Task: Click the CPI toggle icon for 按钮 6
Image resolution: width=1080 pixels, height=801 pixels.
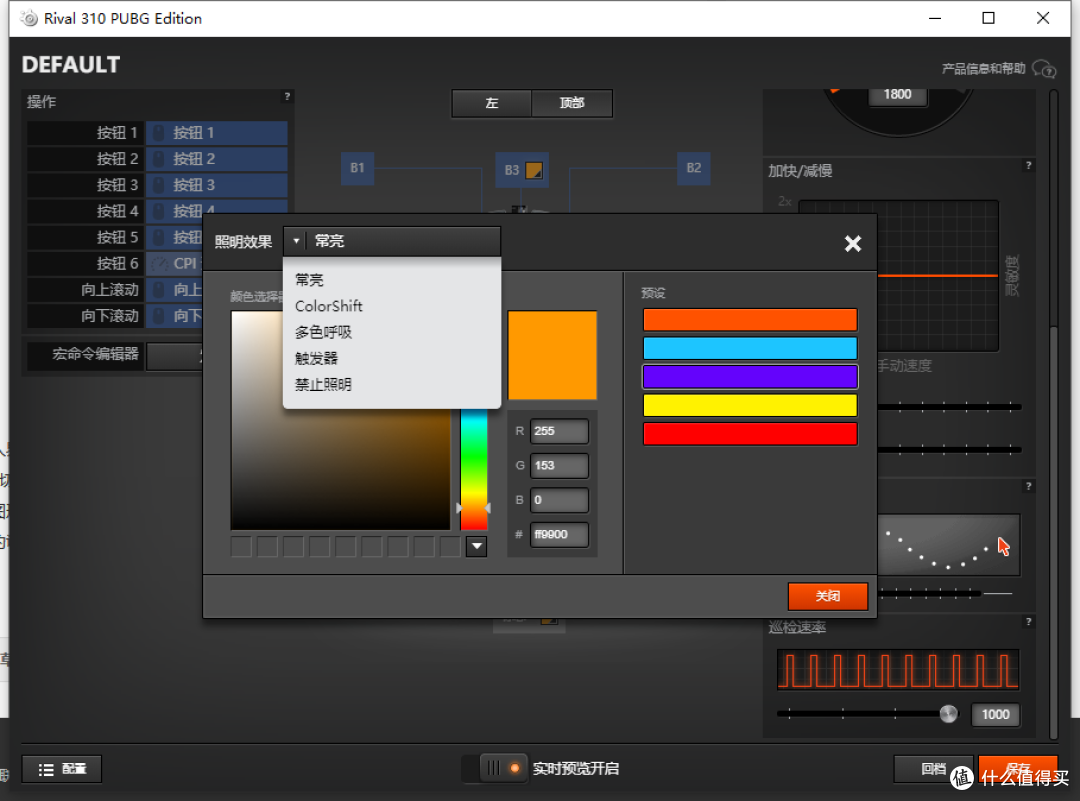Action: [159, 264]
